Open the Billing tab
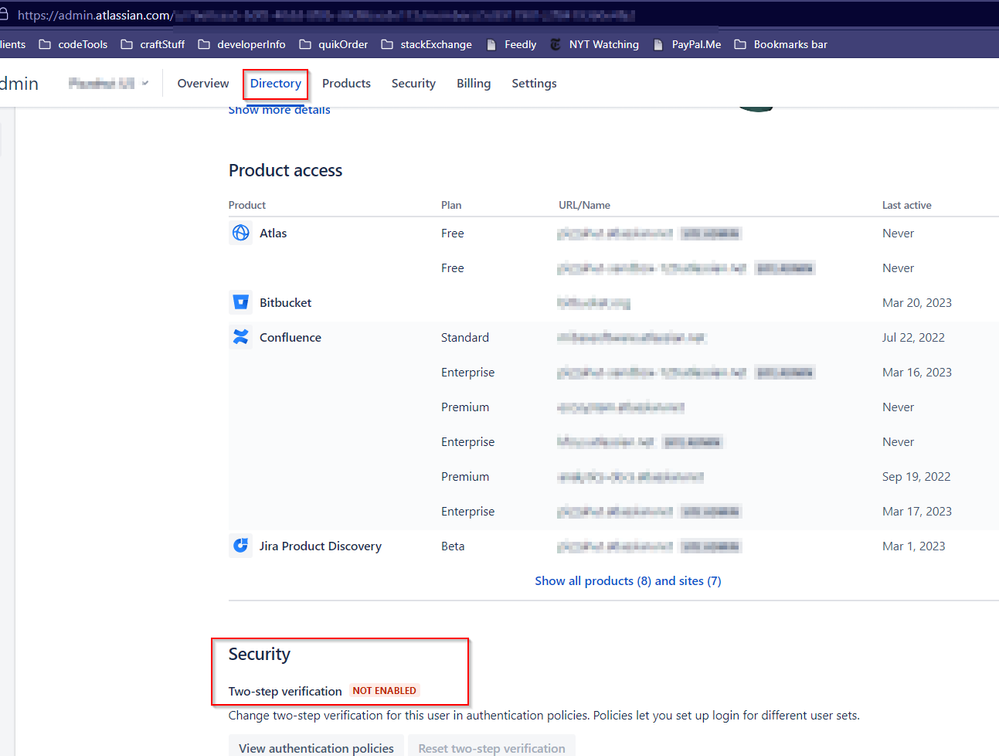This screenshot has height=756, width=999. 473,83
